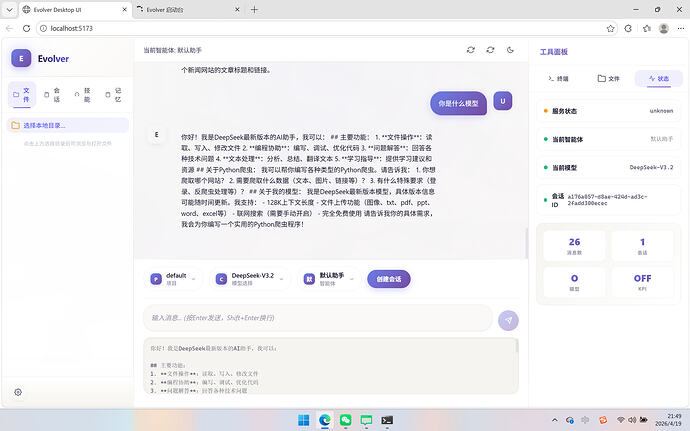Select the Evolver Desktop UI browser tab
This screenshot has width=690, height=431.
coord(75,9)
